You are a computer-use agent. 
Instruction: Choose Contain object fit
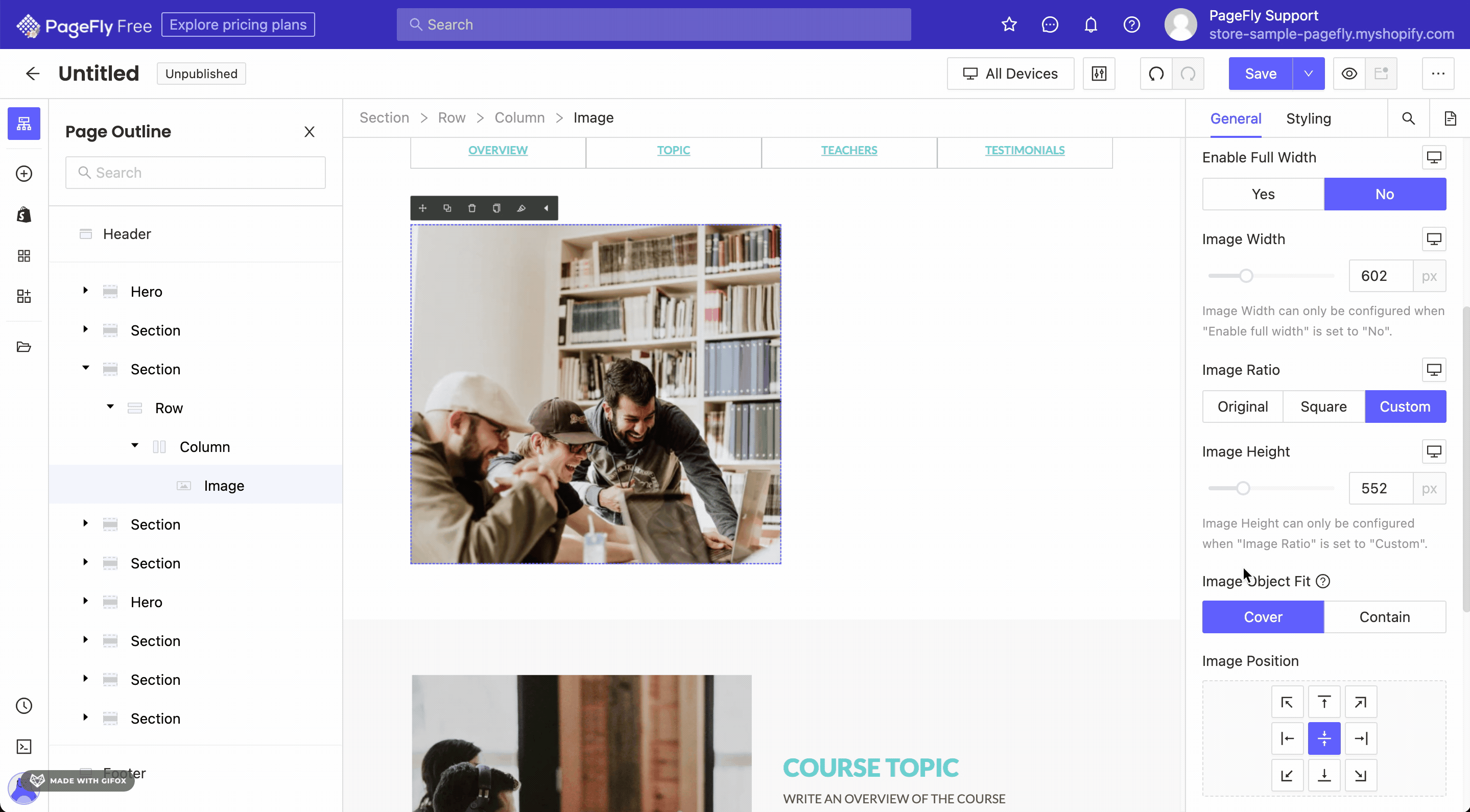pyautogui.click(x=1385, y=617)
